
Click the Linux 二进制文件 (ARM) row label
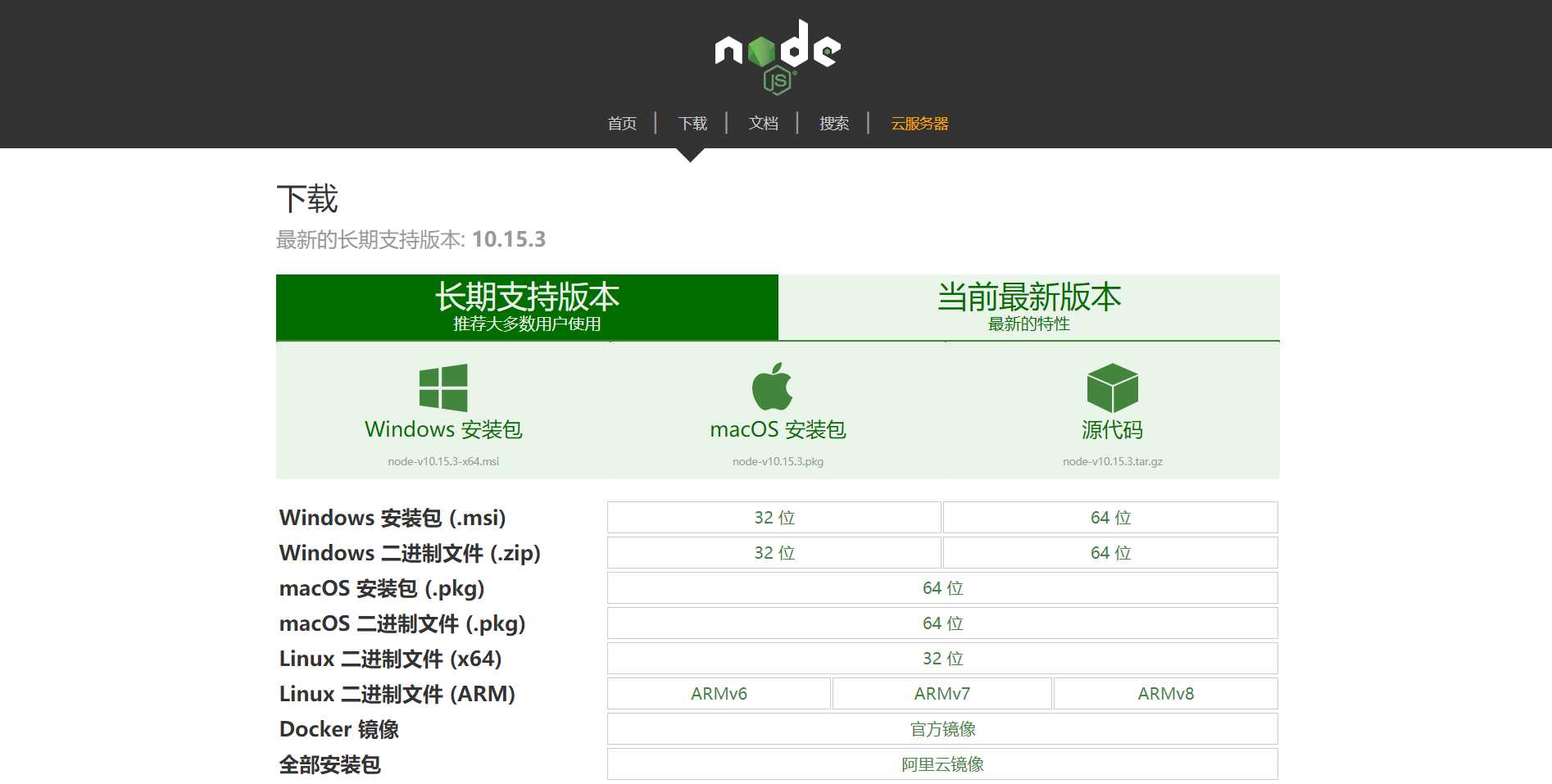(x=397, y=694)
